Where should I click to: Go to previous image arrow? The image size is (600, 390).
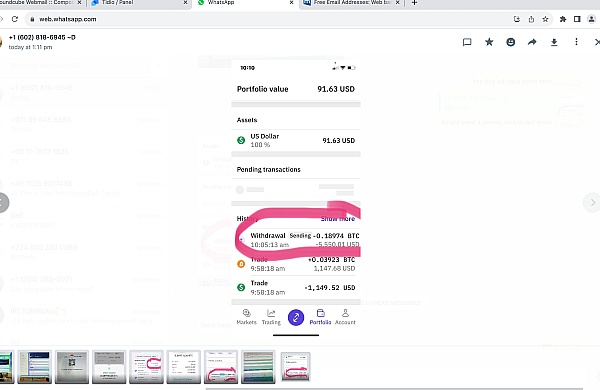[3, 202]
